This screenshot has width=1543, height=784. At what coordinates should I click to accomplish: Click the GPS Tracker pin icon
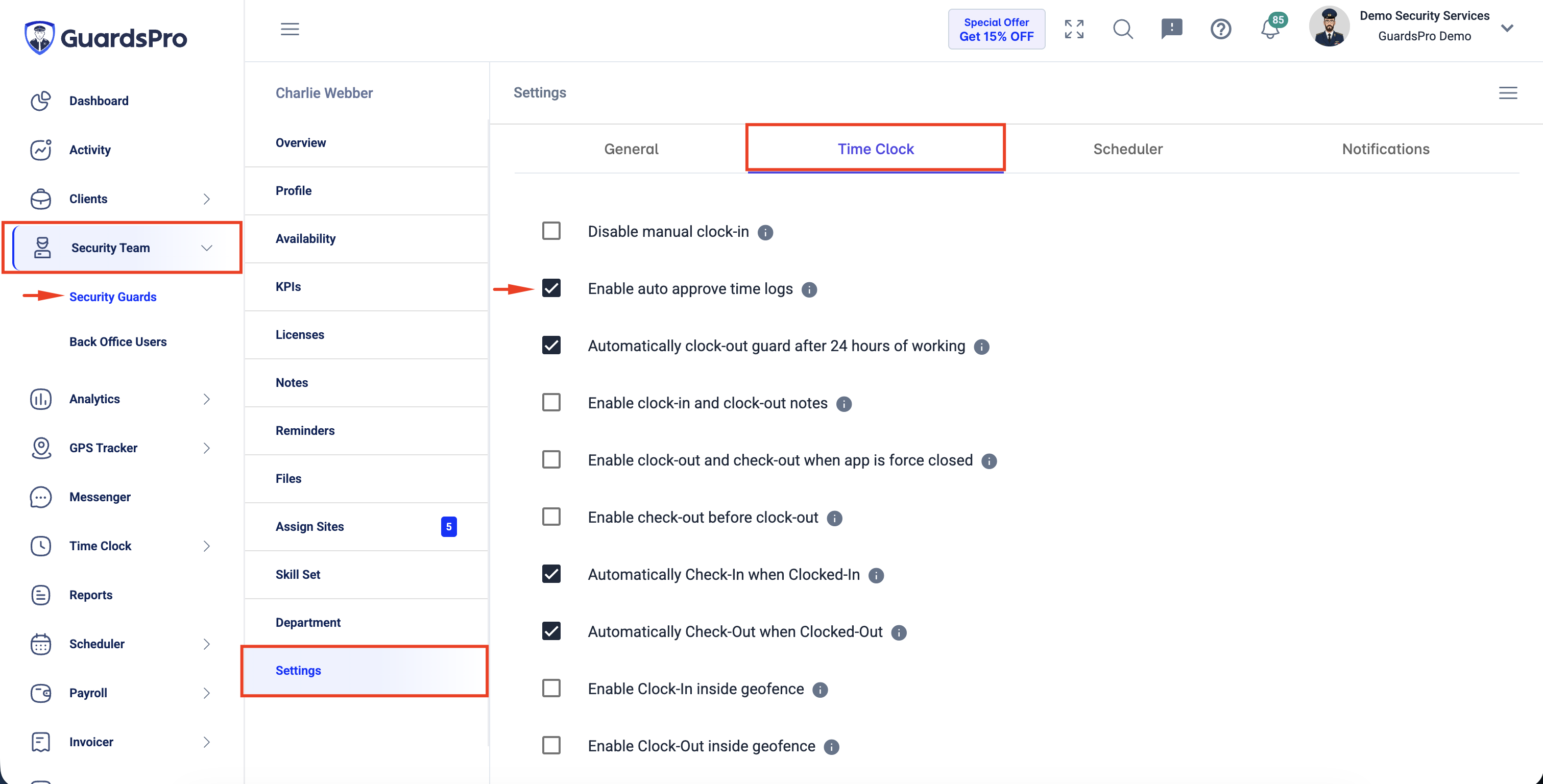[41, 448]
